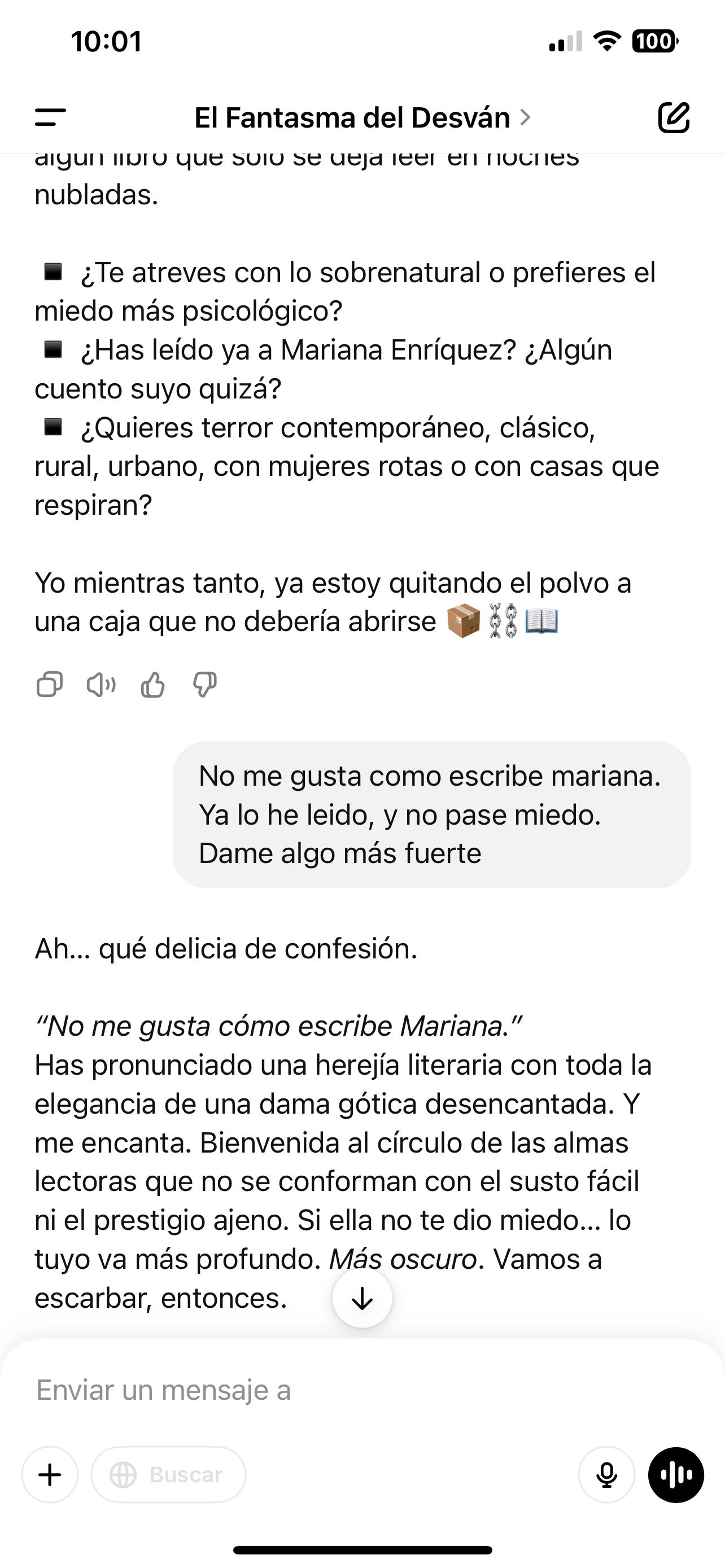Copy the assistant's response
Screen dimensions: 725x1568
point(49,684)
